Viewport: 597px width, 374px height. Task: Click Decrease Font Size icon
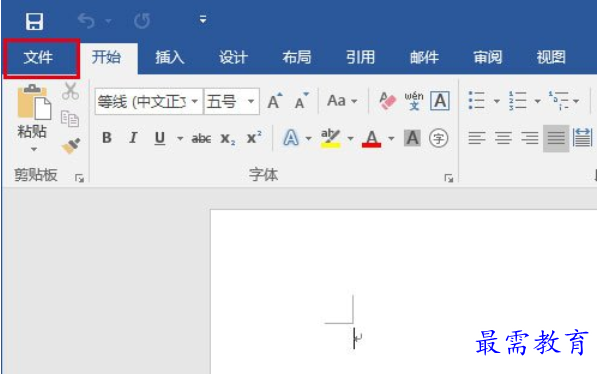pos(302,101)
